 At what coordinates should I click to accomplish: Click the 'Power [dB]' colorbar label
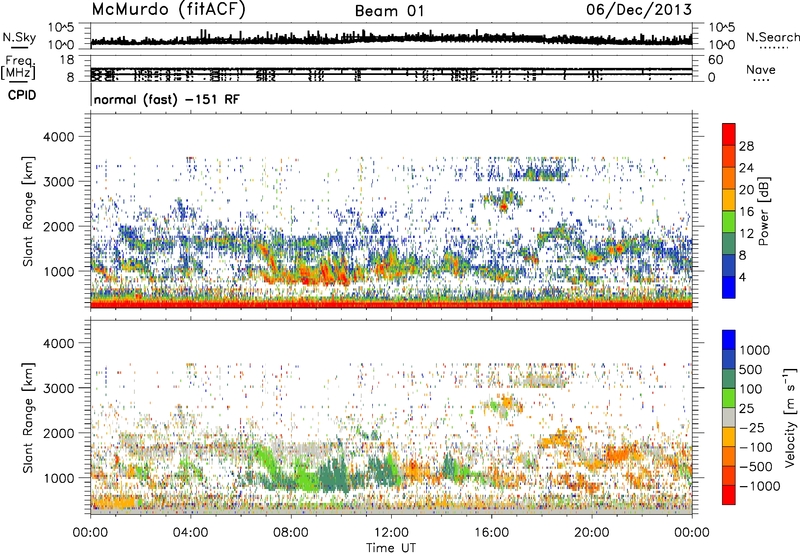764,211
